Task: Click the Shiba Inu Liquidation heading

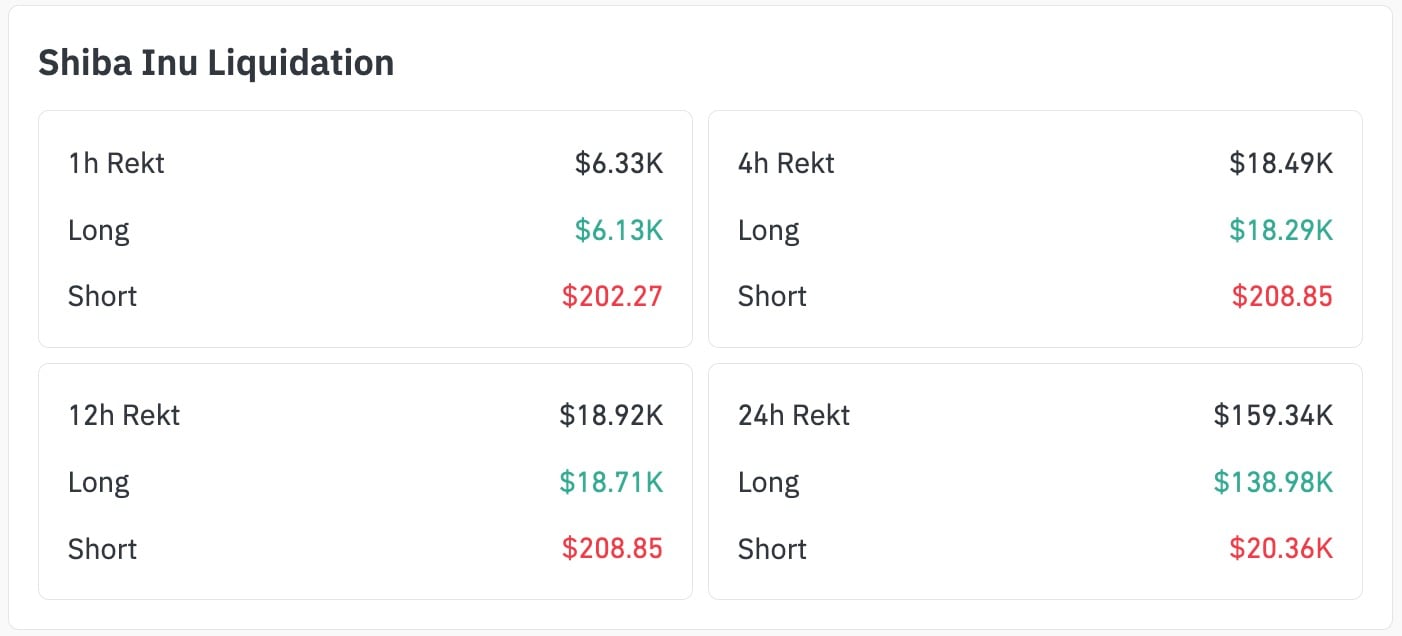Action: 216,63
